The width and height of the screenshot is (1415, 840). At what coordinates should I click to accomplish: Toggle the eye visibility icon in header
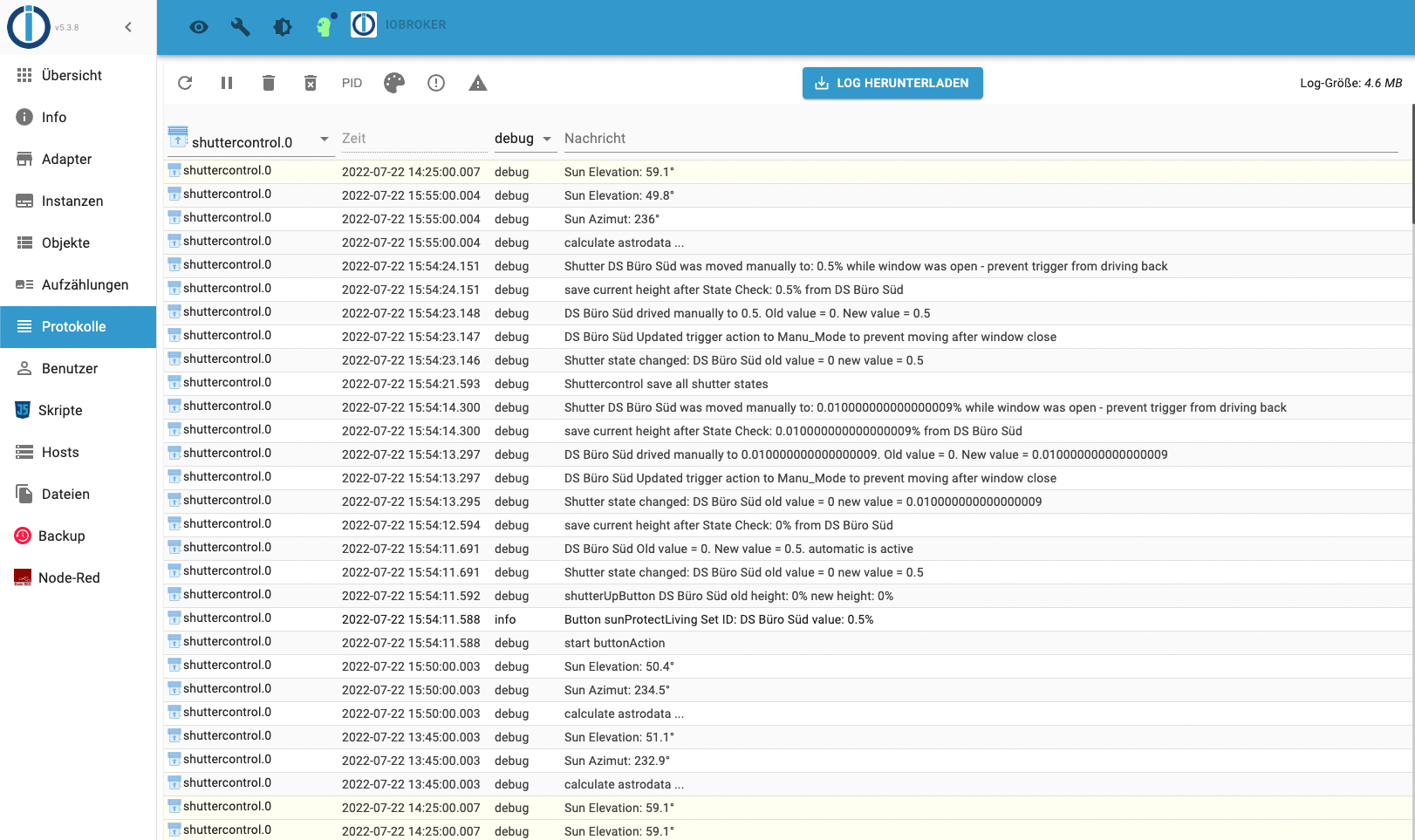[x=199, y=27]
